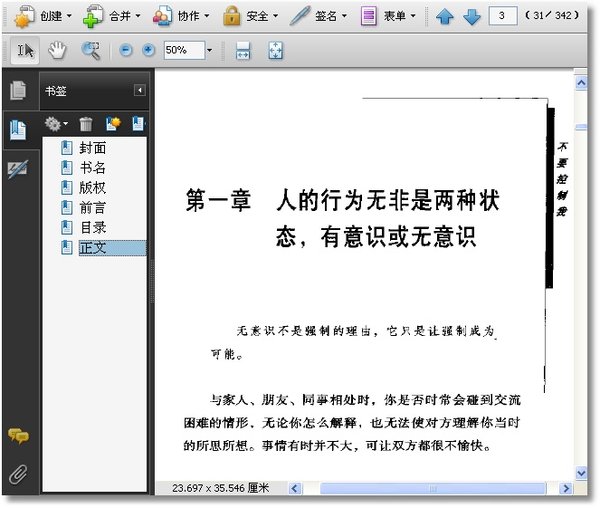The height and width of the screenshot is (508, 600).
Task: Select the Marquee Zoom tool
Action: [91, 50]
